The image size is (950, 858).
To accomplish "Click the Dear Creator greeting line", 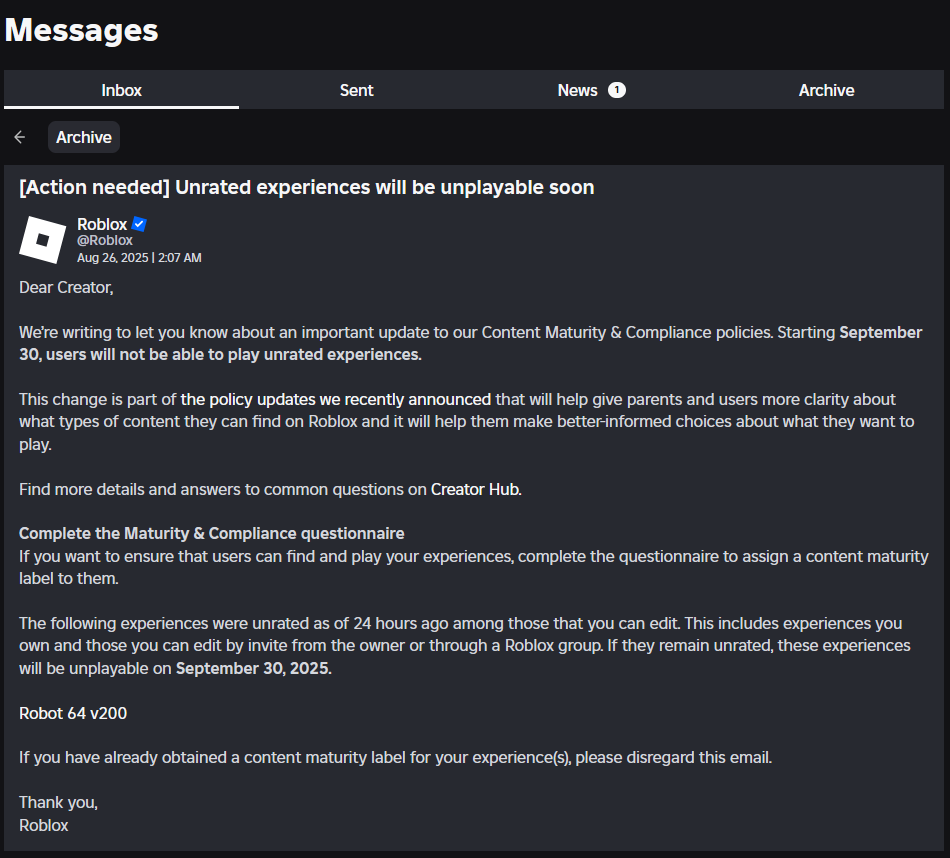I will pos(66,287).
